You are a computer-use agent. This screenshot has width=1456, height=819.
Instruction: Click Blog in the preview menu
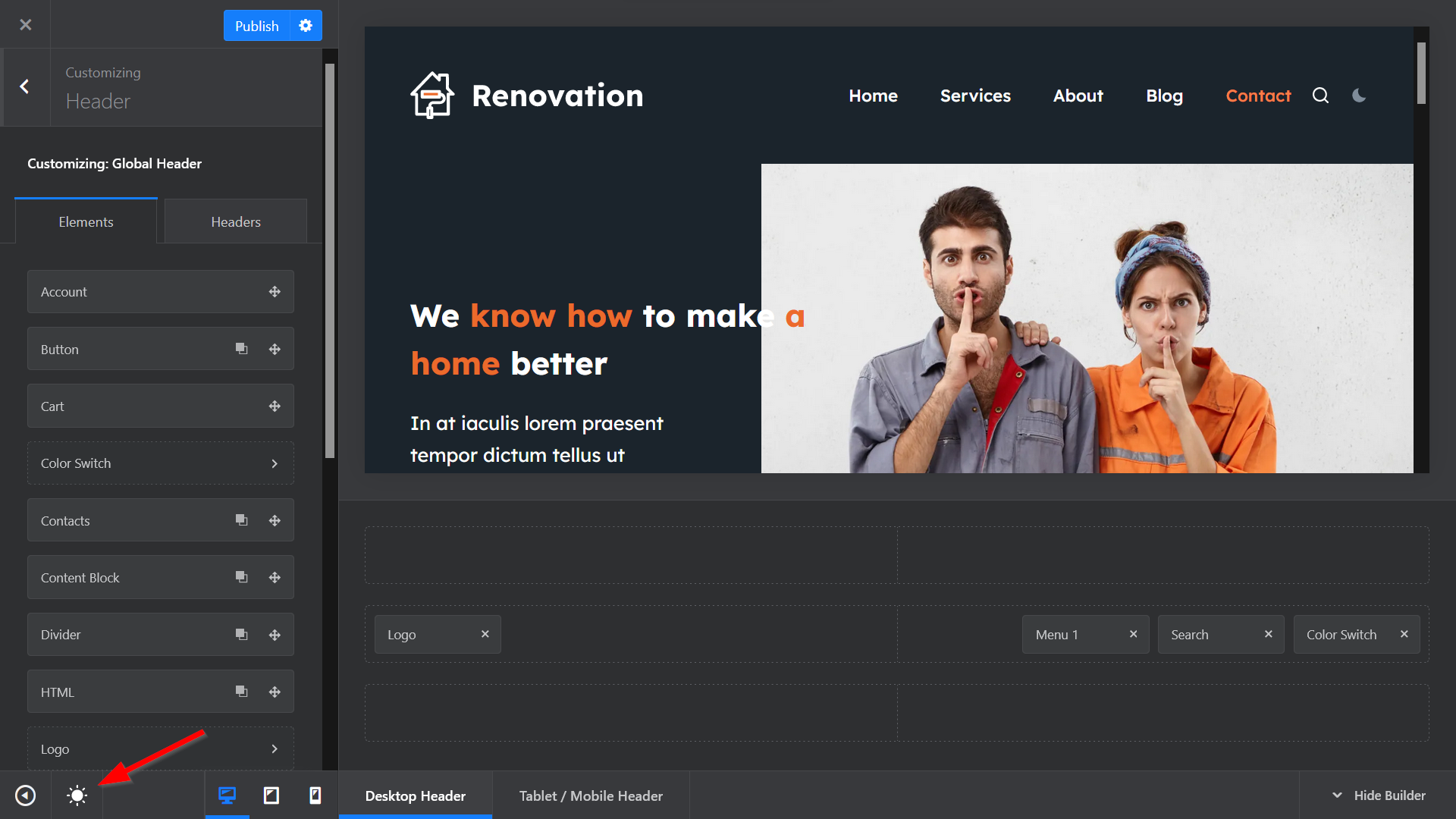click(x=1164, y=96)
